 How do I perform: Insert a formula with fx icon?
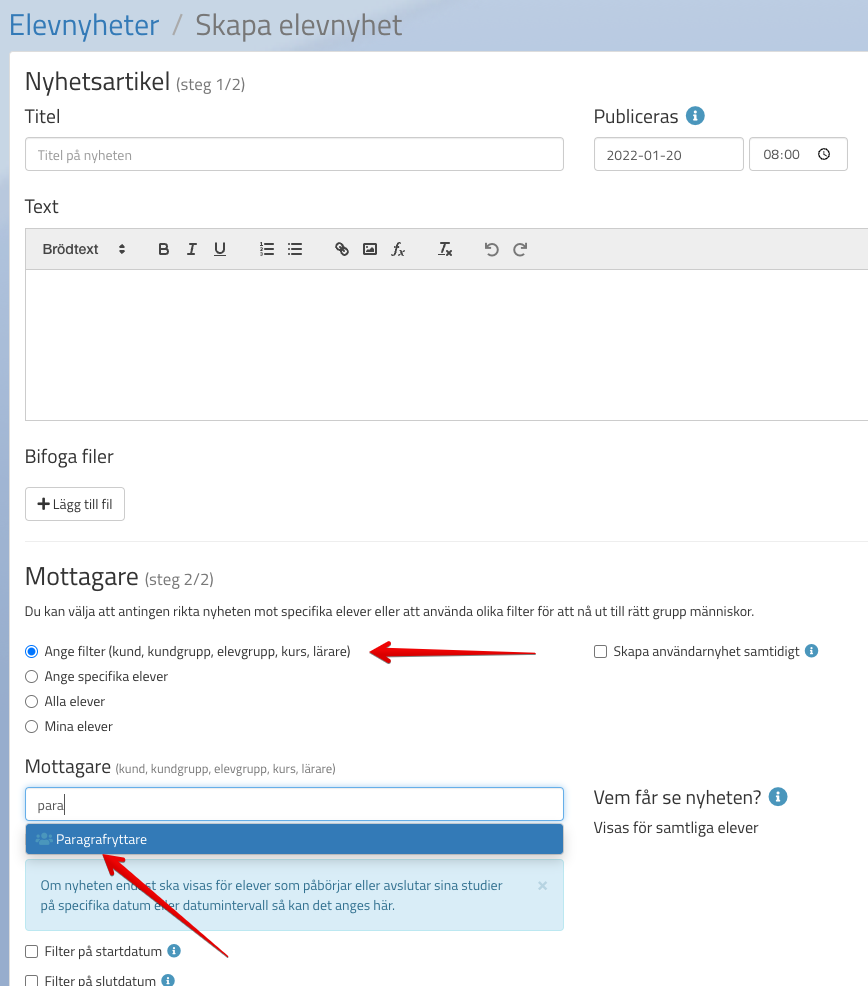(x=398, y=249)
